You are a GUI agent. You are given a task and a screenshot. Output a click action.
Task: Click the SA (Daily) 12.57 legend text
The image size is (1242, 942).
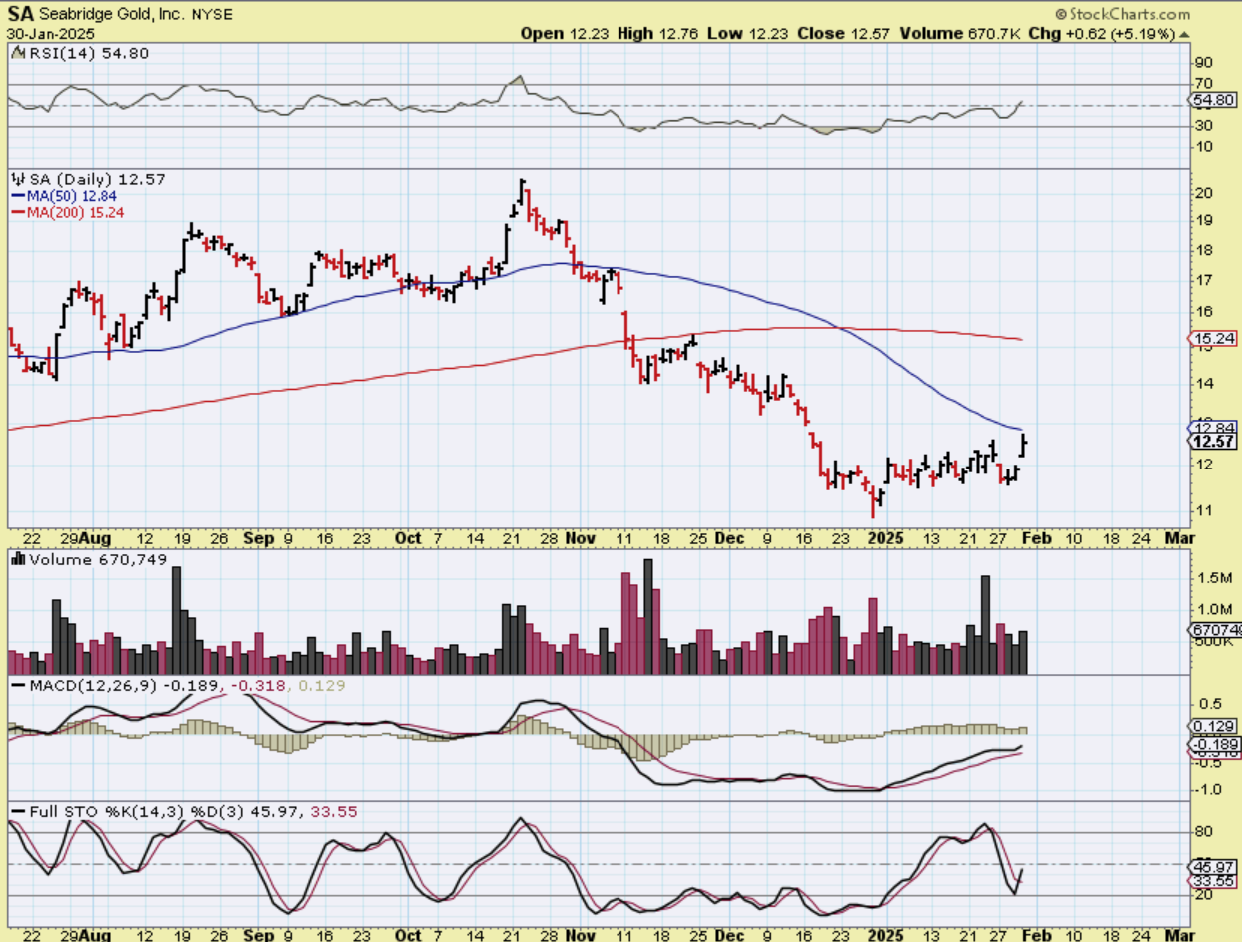96,179
